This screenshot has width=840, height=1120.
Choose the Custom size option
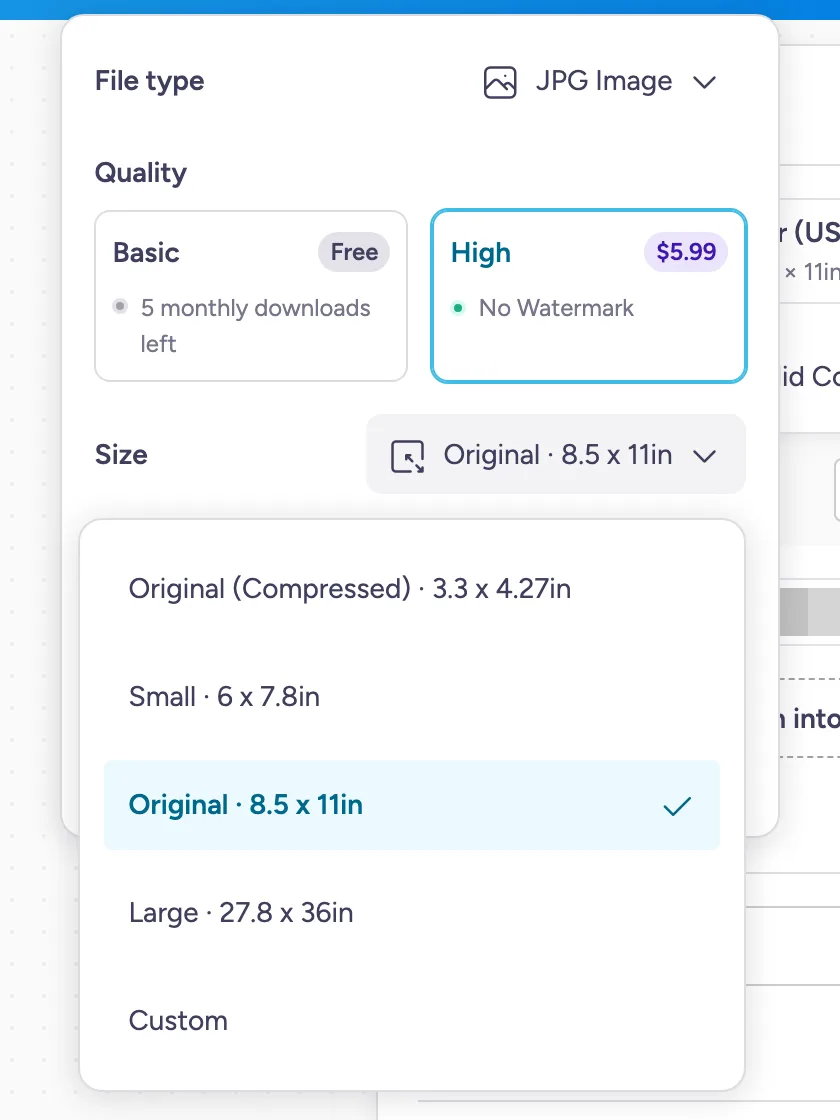click(411, 1021)
